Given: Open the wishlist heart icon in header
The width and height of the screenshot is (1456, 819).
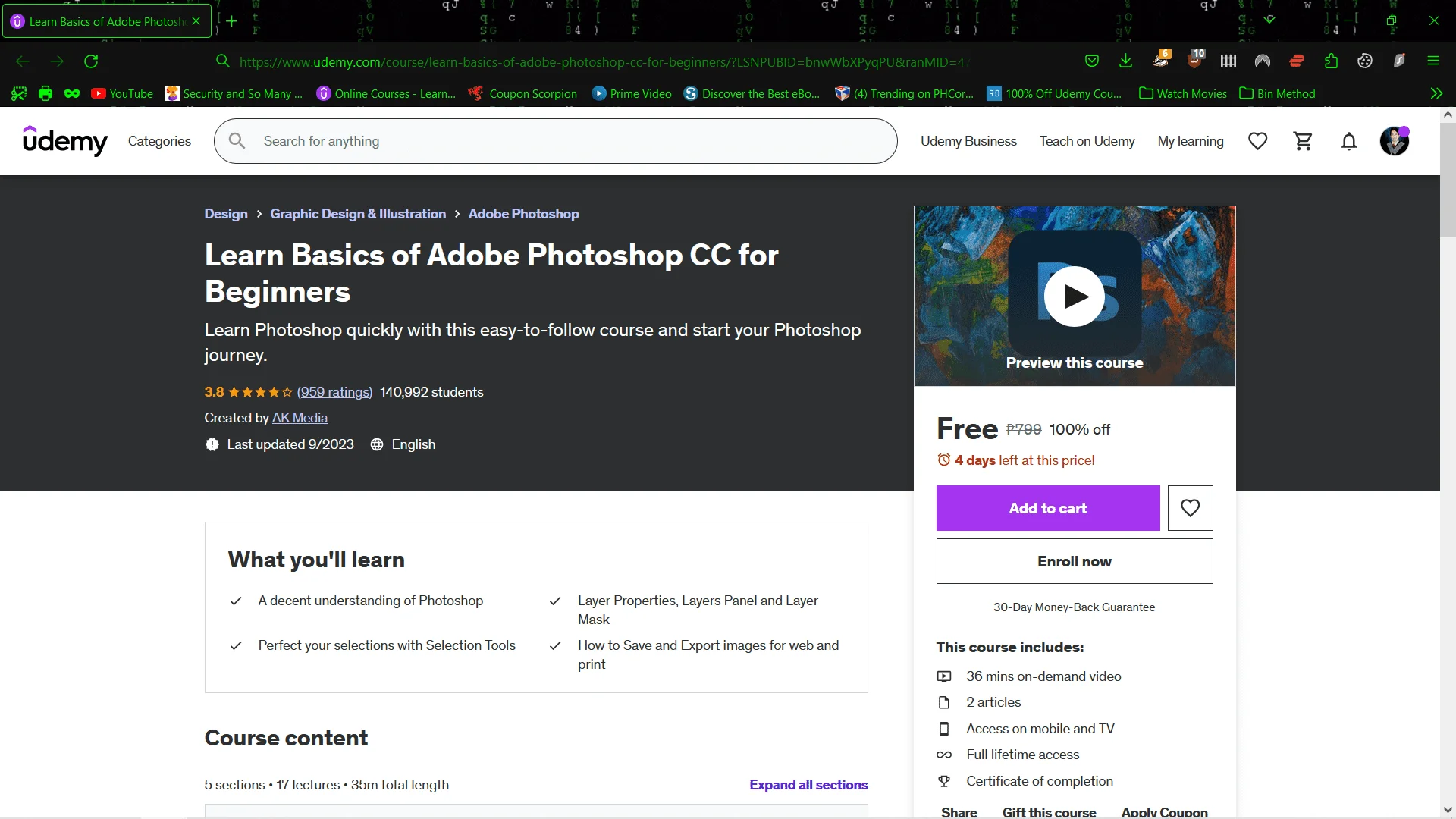Looking at the screenshot, I should click(1257, 141).
